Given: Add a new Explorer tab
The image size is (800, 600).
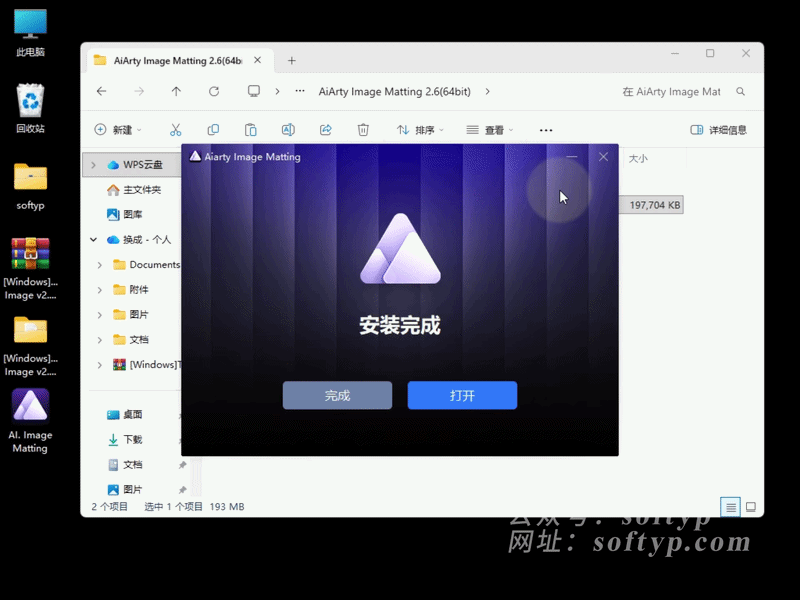Looking at the screenshot, I should point(291,61).
